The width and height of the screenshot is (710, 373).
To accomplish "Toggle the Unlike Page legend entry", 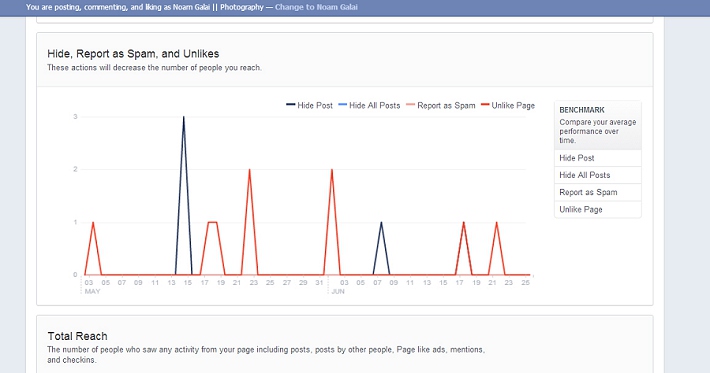I will [x=508, y=105].
